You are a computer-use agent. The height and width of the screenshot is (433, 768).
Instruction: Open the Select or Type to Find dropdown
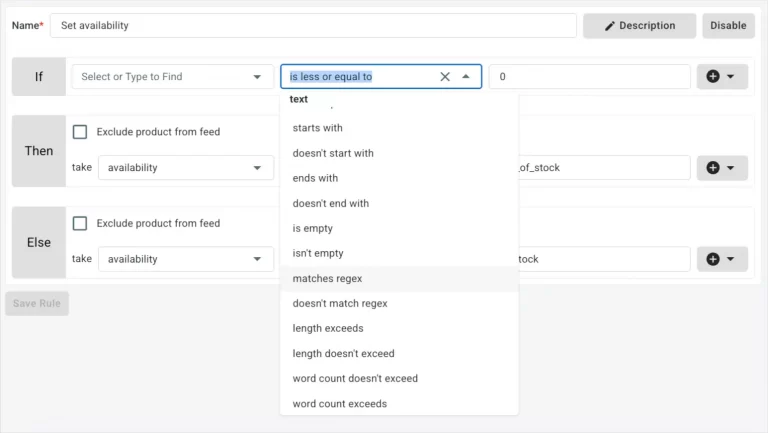(x=172, y=77)
